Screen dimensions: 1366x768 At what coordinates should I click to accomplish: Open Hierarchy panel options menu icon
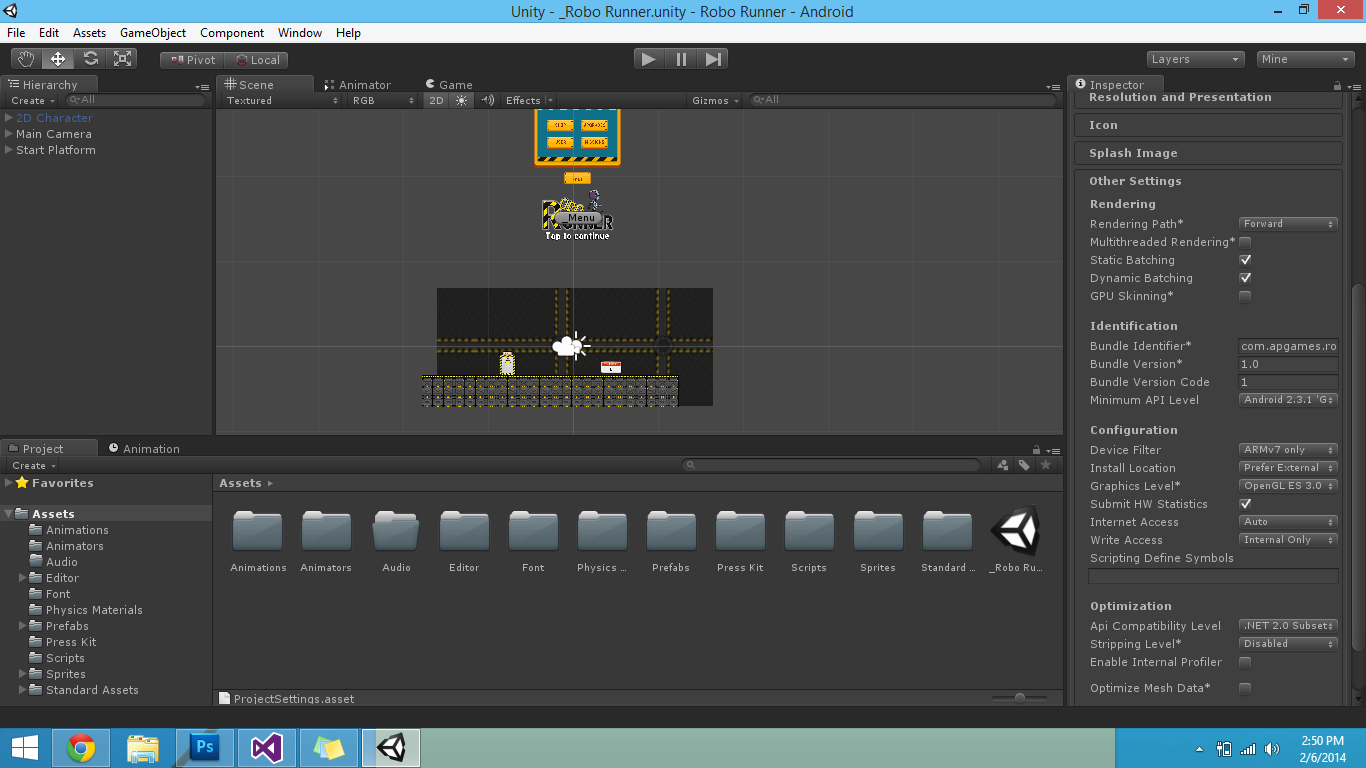coord(203,87)
